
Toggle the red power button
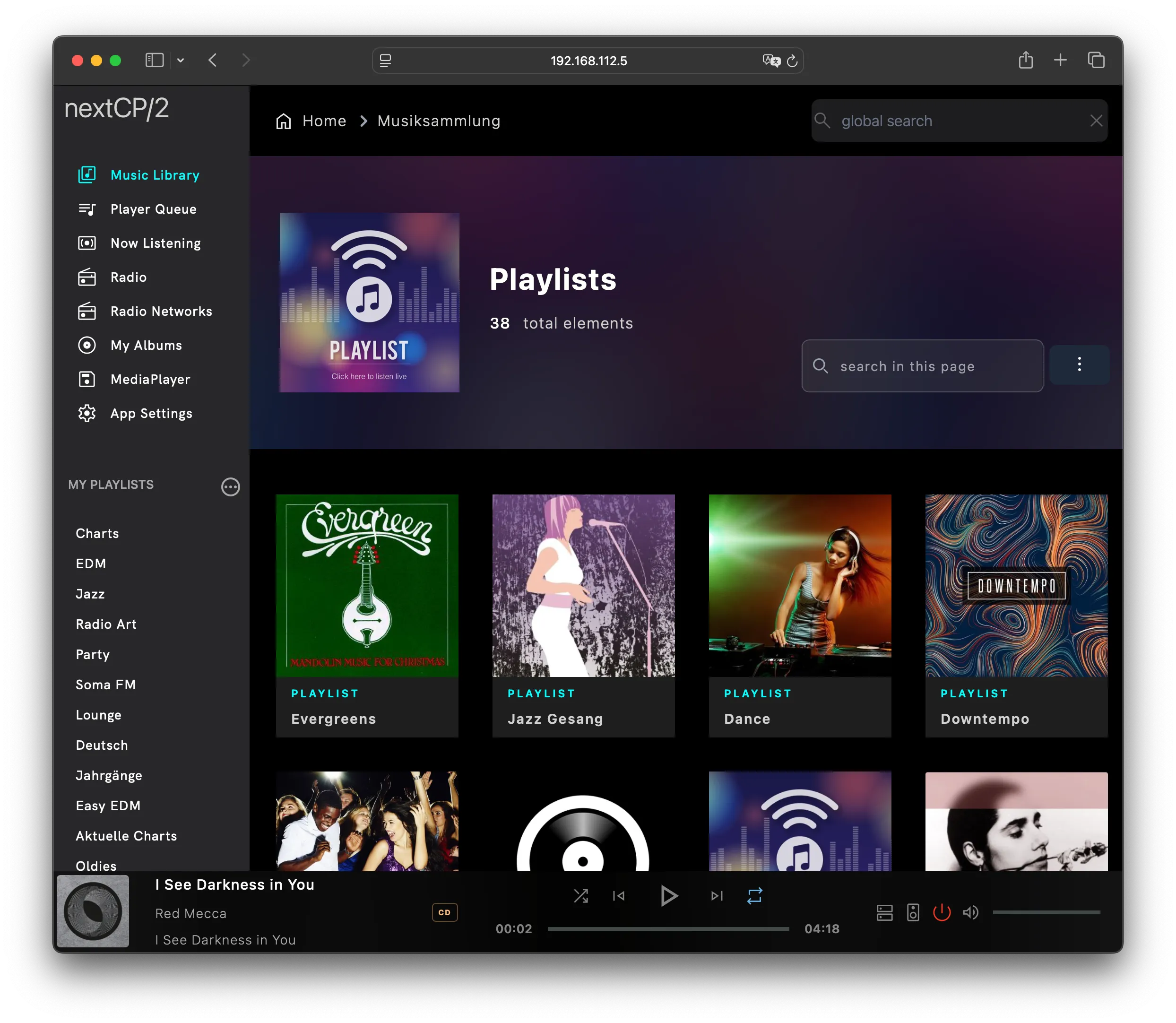[x=942, y=912]
